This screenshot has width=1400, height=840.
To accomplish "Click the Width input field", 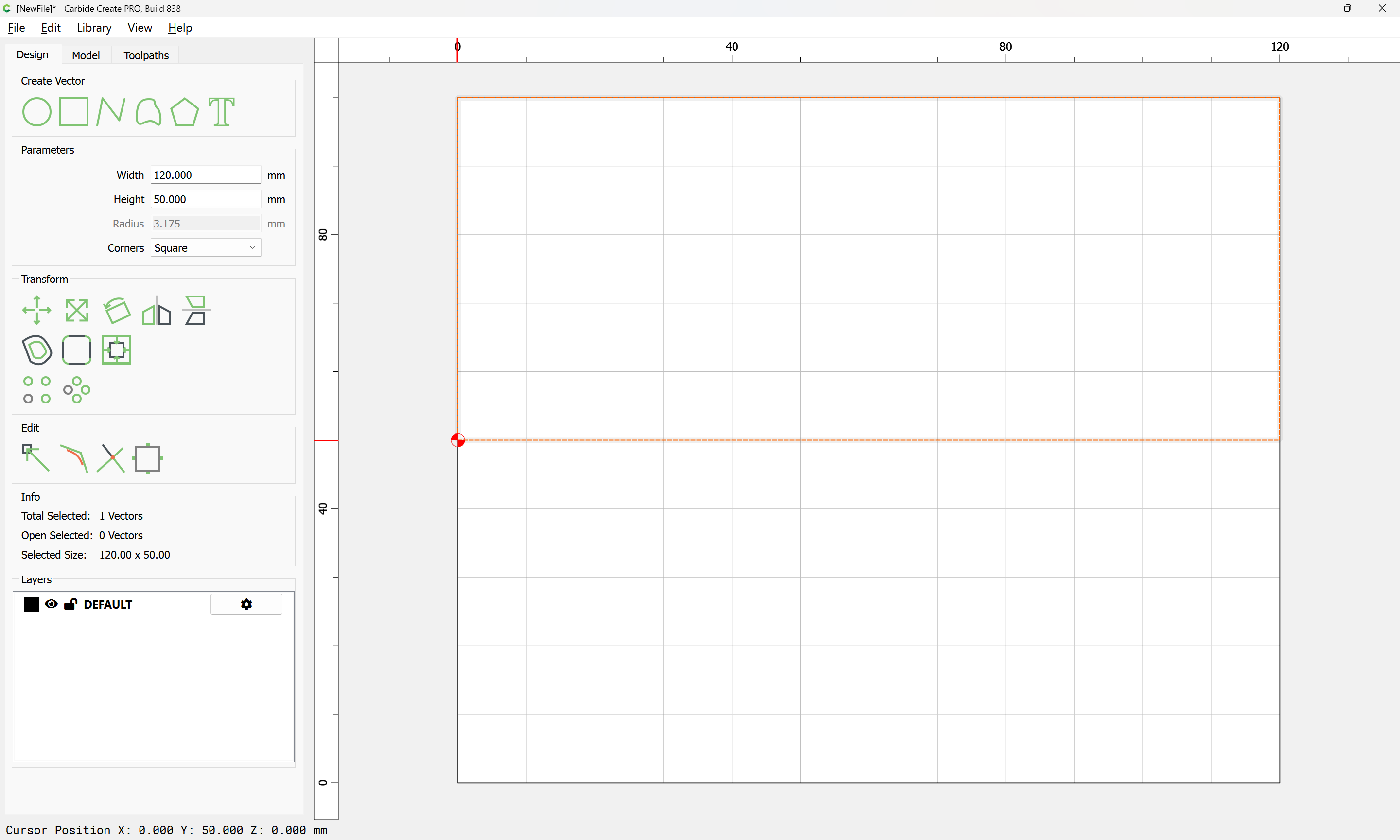I will tap(206, 175).
